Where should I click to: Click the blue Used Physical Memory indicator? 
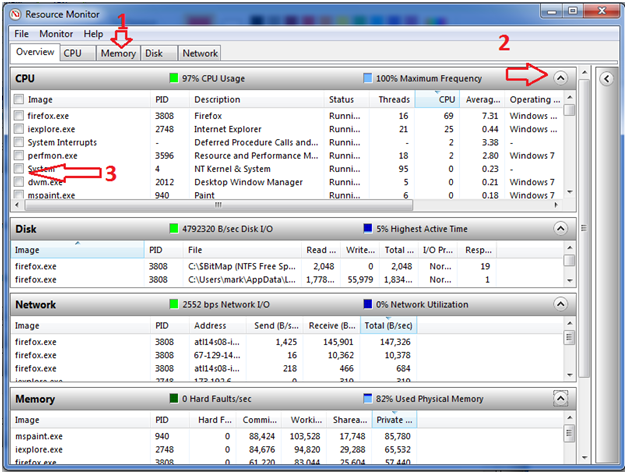point(367,399)
